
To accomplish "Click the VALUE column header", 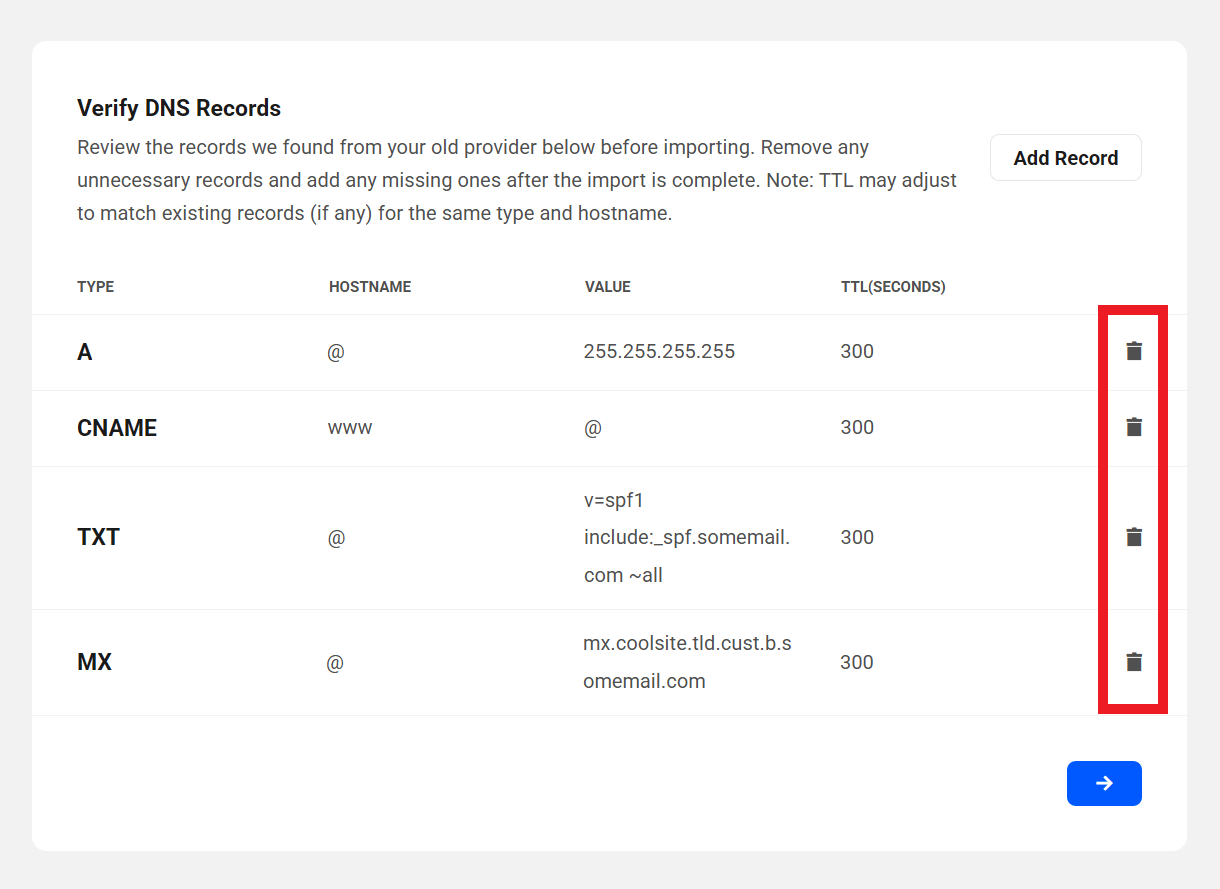I will coord(608,287).
